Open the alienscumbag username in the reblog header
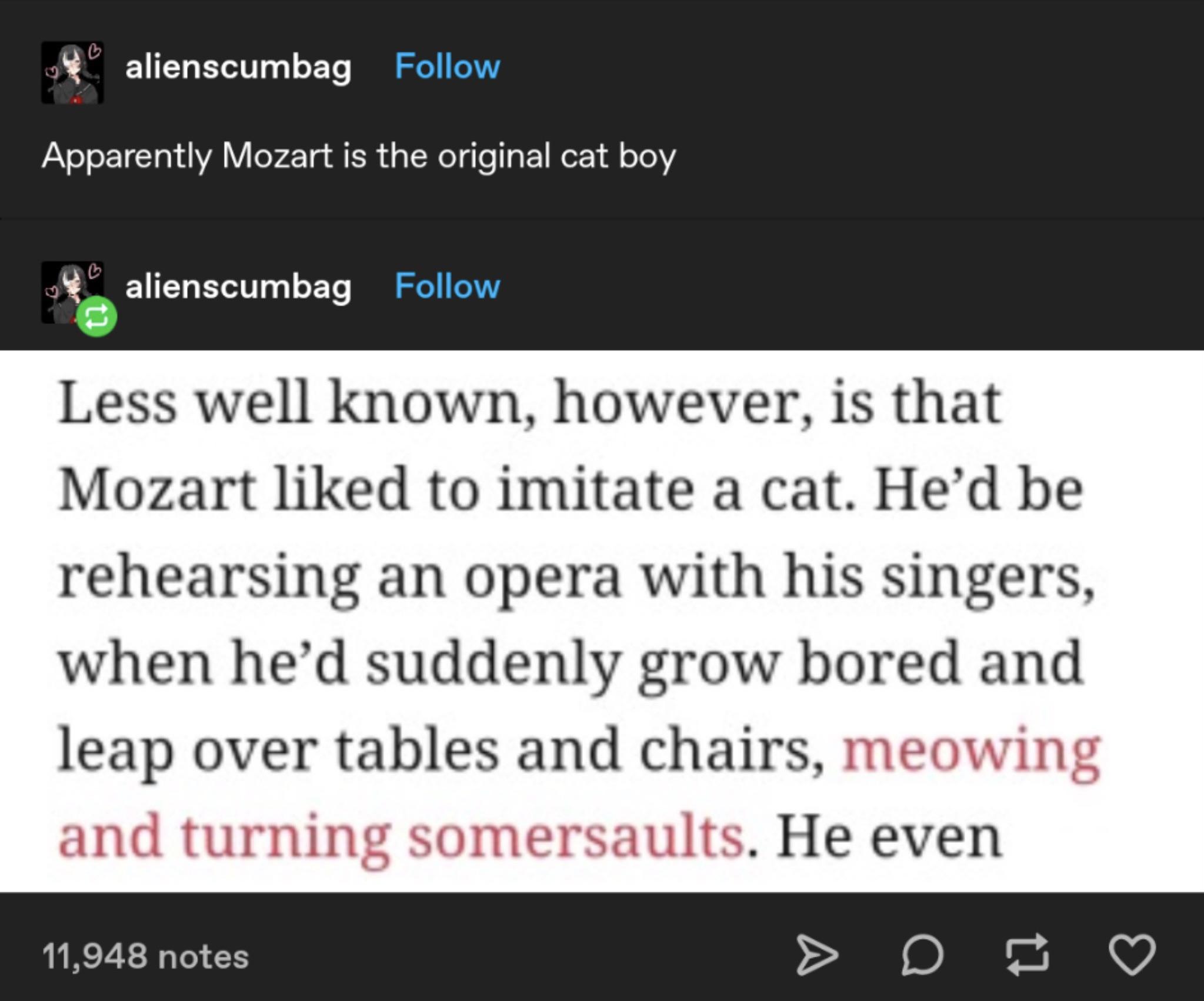Viewport: 1204px width, 1001px height. click(x=238, y=287)
